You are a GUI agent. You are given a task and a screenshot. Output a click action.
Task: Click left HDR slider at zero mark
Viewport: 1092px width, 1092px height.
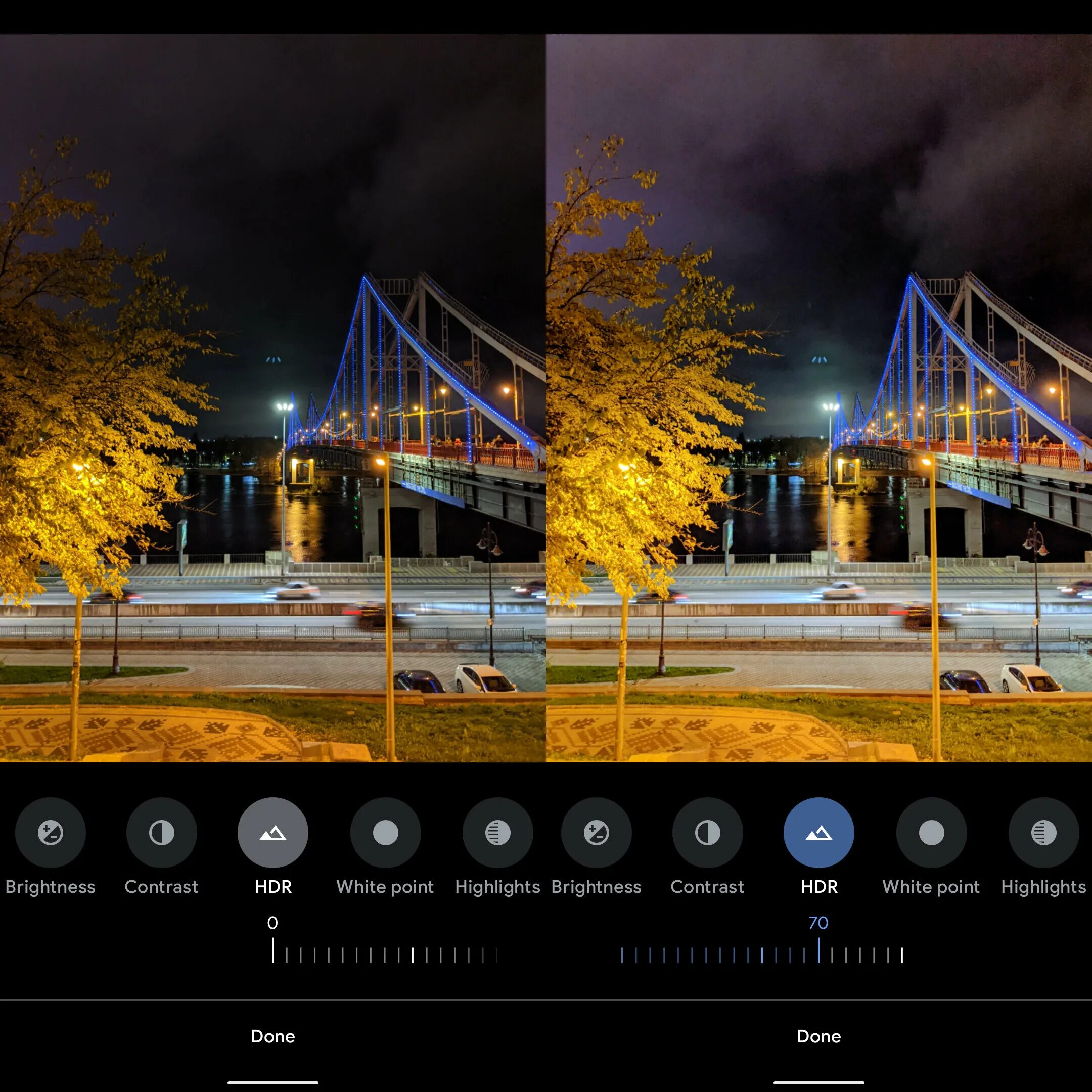click(x=272, y=950)
